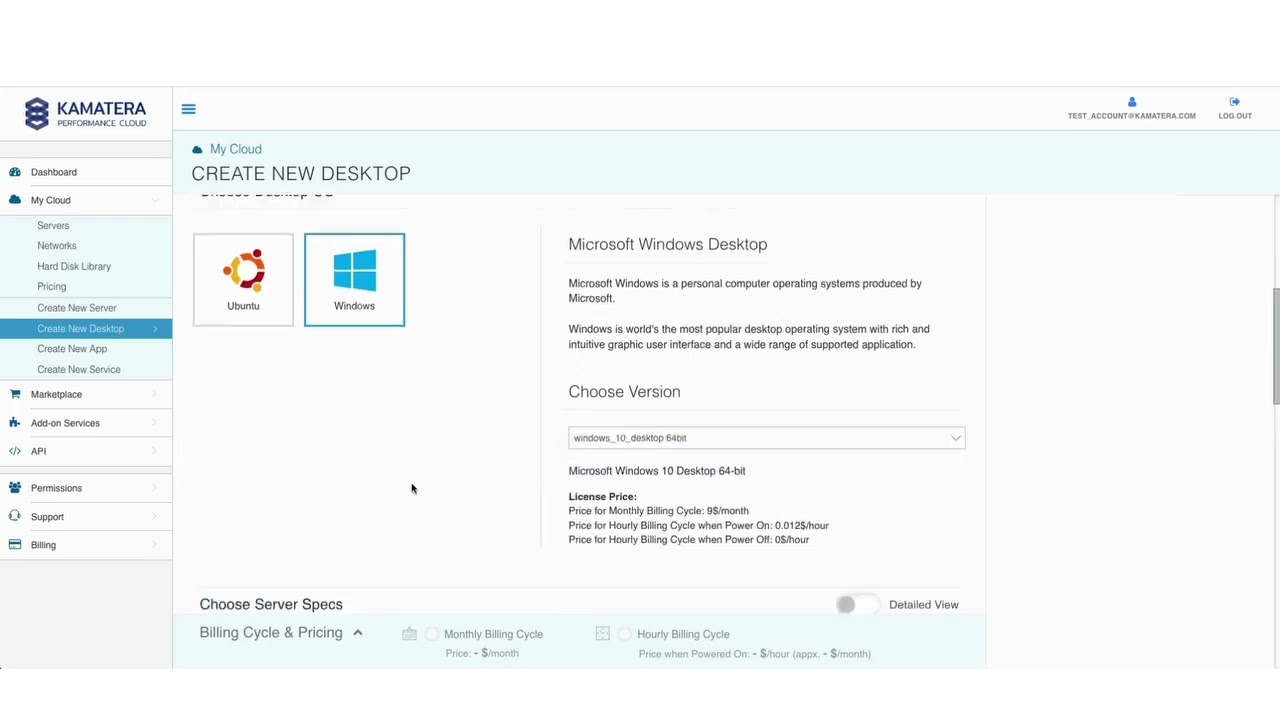Image resolution: width=1280 pixels, height=720 pixels.
Task: Select Create New Desktop menu item
Action: (x=86, y=328)
